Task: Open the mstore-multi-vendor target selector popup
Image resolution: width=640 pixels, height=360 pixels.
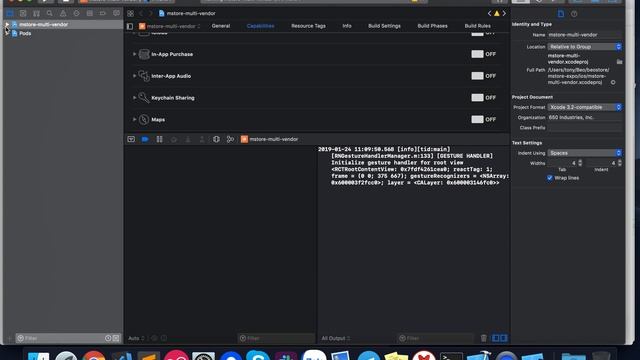Action: click(169, 26)
